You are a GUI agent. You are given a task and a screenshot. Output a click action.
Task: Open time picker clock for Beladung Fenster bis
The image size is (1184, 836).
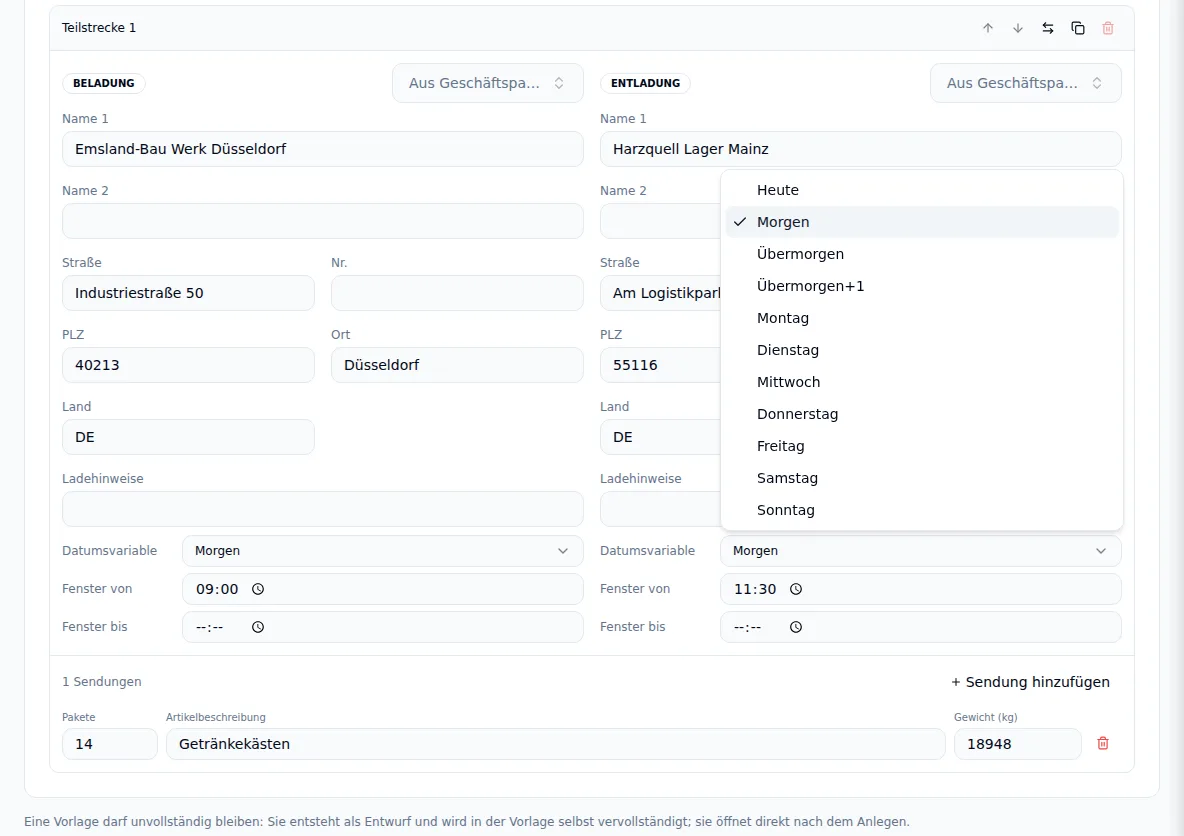pos(258,627)
